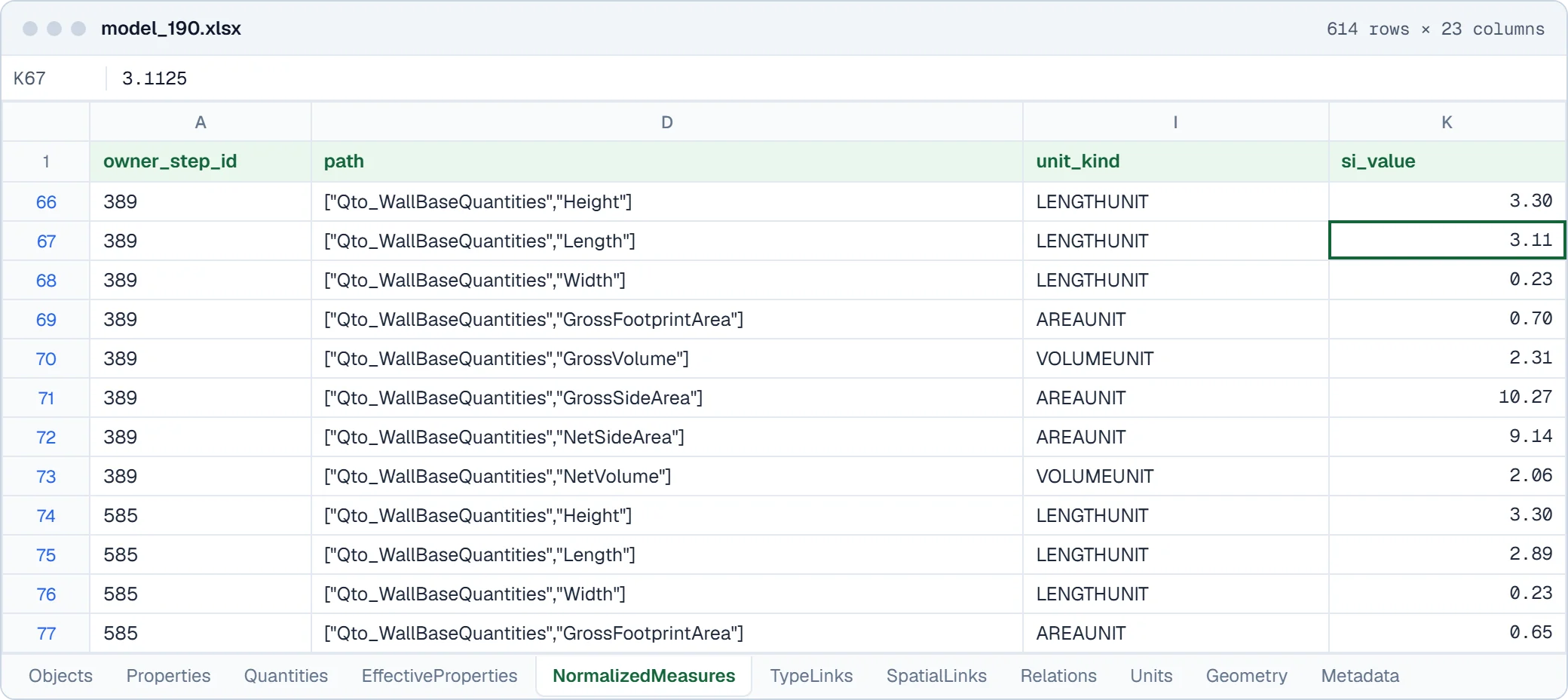Switch to the Geometry sheet tab
1568x700 pixels.
[x=1247, y=676]
